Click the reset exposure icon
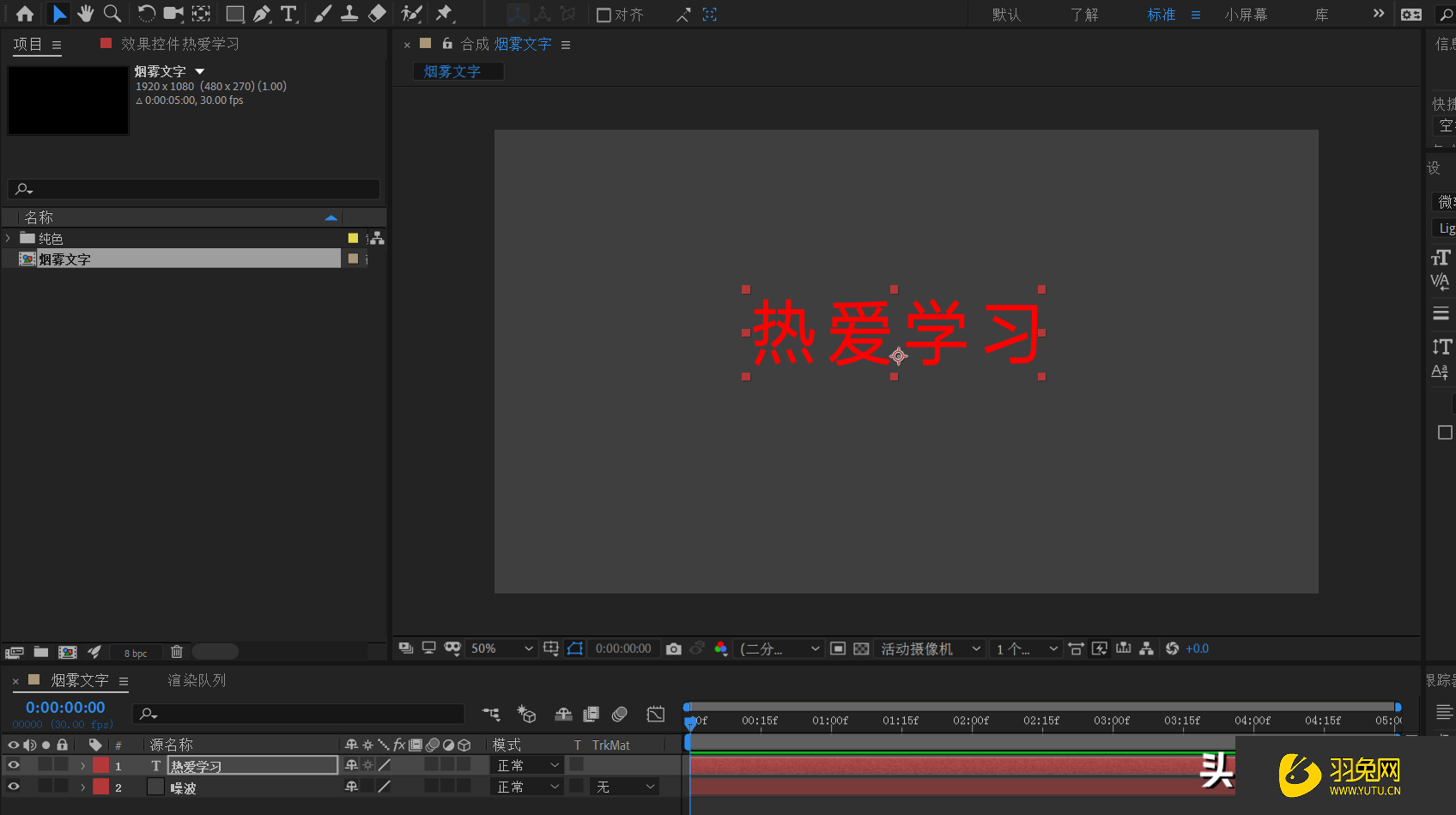The height and width of the screenshot is (815, 1456). 1172,648
